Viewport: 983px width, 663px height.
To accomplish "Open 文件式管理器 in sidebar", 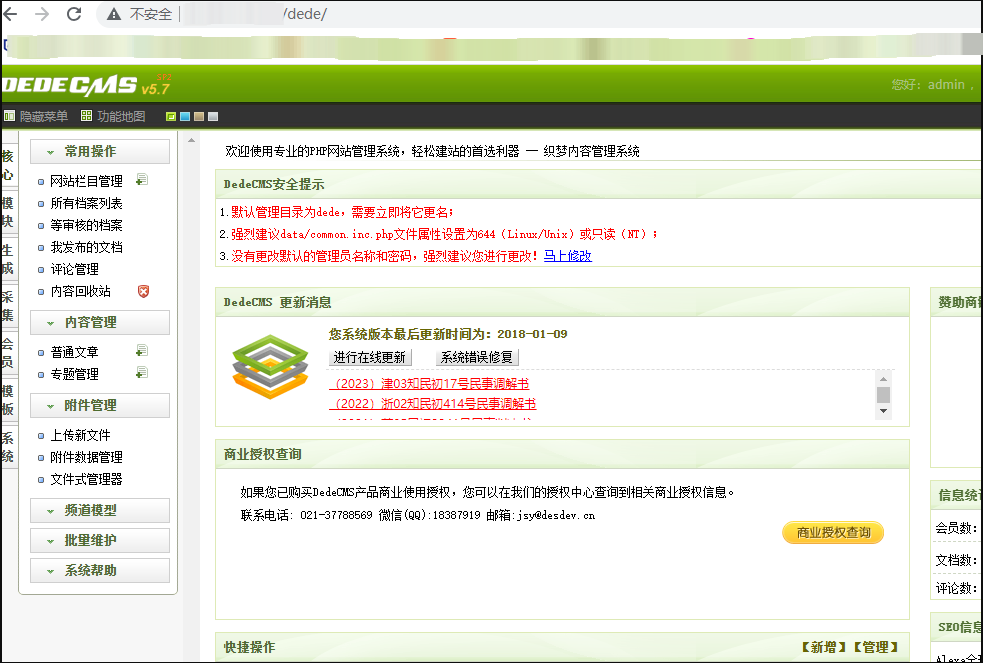I will coord(87,479).
